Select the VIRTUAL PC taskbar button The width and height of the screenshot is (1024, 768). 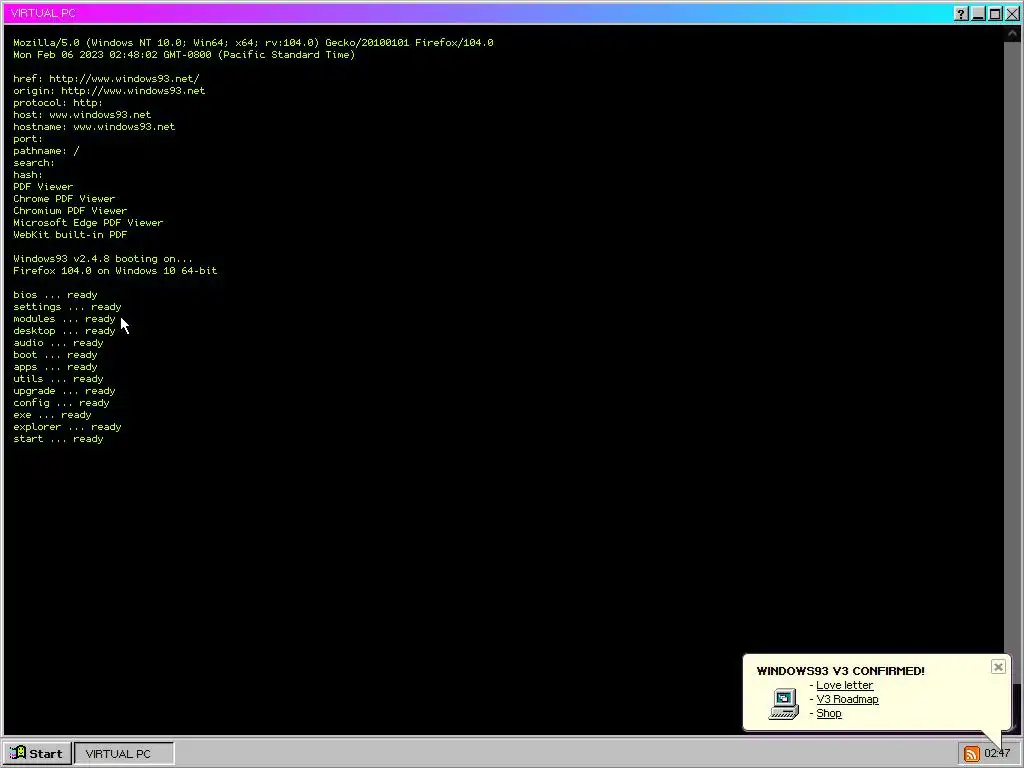point(124,754)
